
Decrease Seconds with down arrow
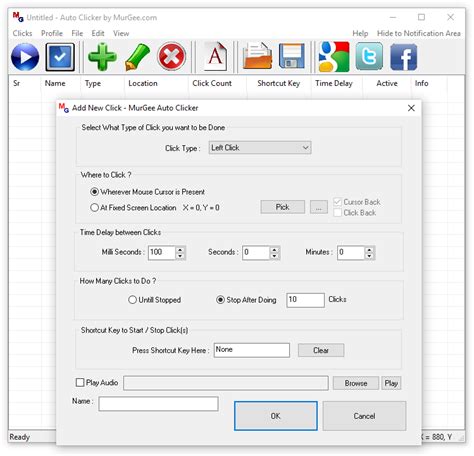(x=274, y=256)
